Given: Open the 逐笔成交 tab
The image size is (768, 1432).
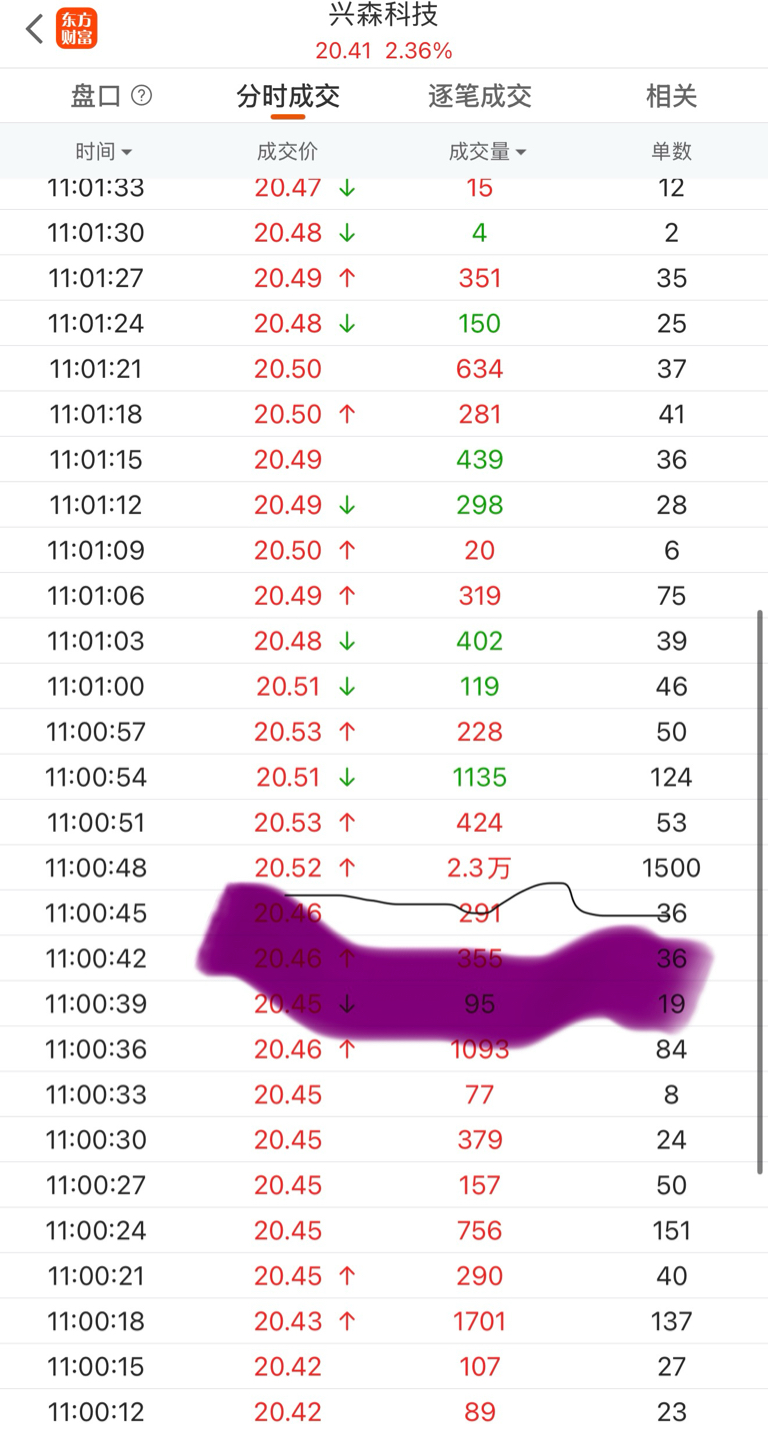Looking at the screenshot, I should (x=480, y=96).
